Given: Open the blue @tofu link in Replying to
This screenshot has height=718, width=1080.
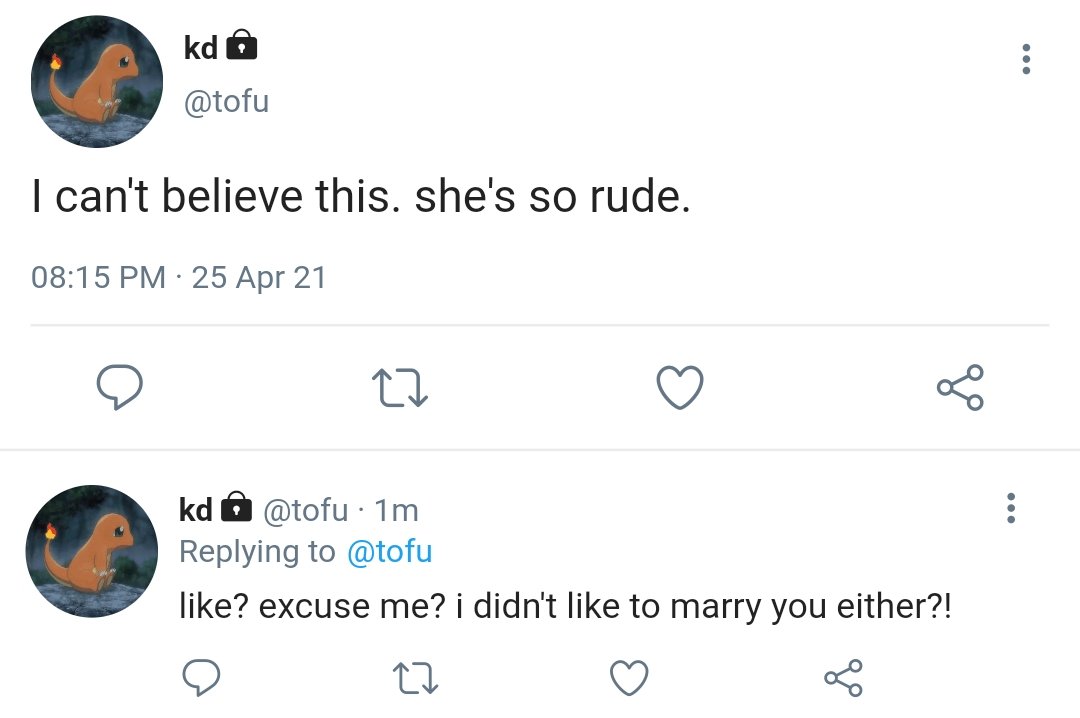Looking at the screenshot, I should (389, 551).
